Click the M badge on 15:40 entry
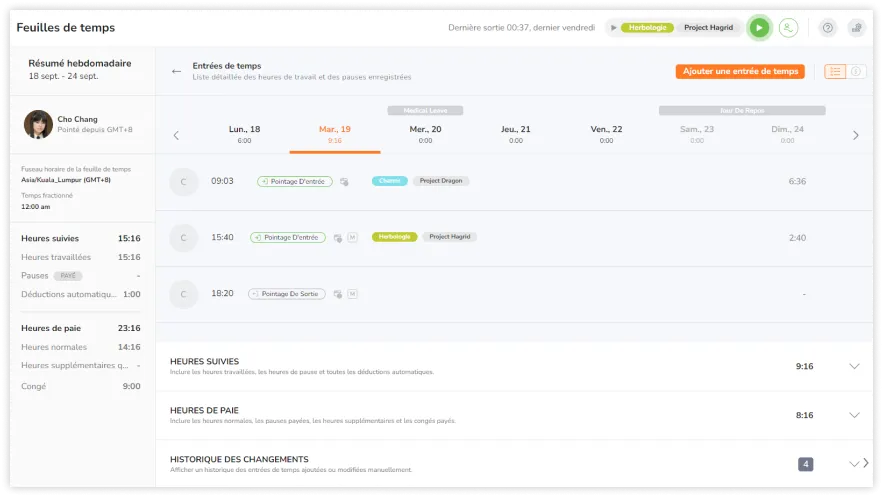Screen dimensions: 883x497 tap(352, 238)
